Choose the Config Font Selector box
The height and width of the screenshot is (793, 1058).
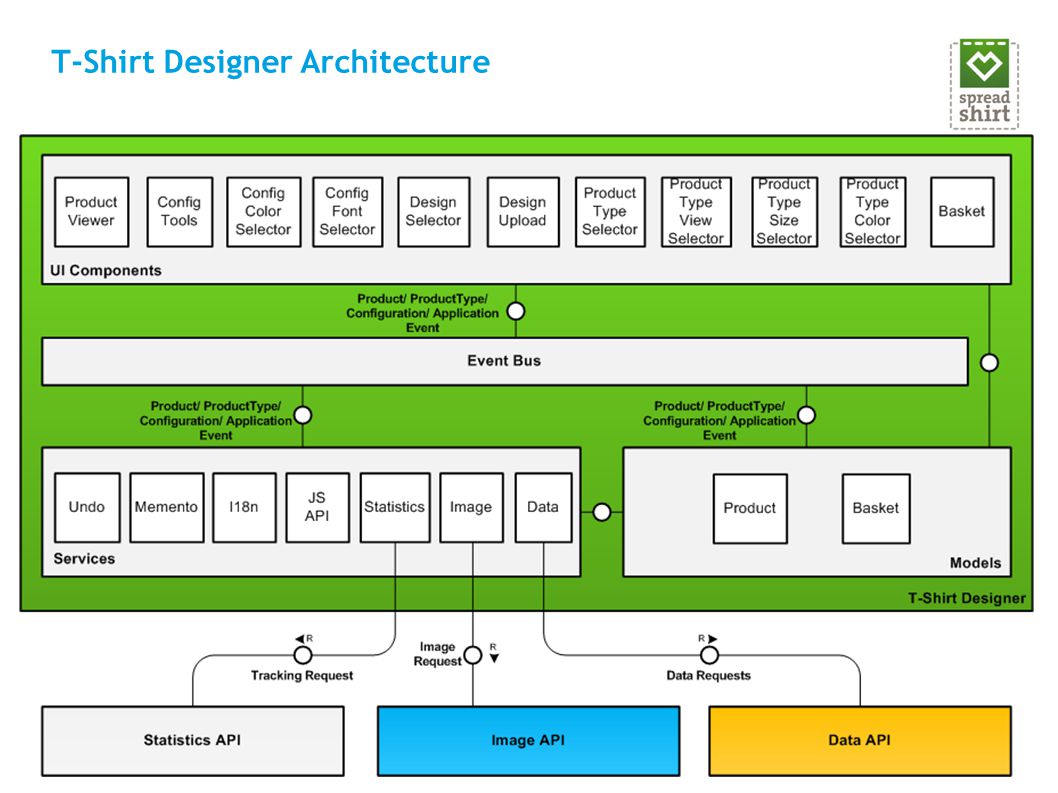tap(347, 211)
